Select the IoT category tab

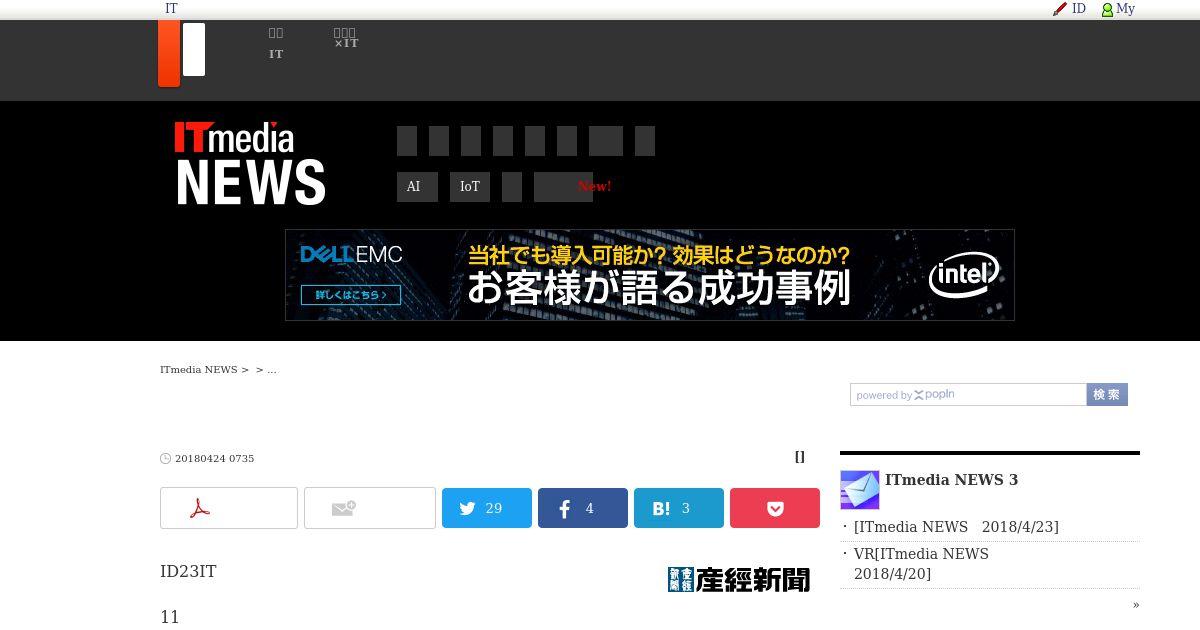pyautogui.click(x=470, y=187)
